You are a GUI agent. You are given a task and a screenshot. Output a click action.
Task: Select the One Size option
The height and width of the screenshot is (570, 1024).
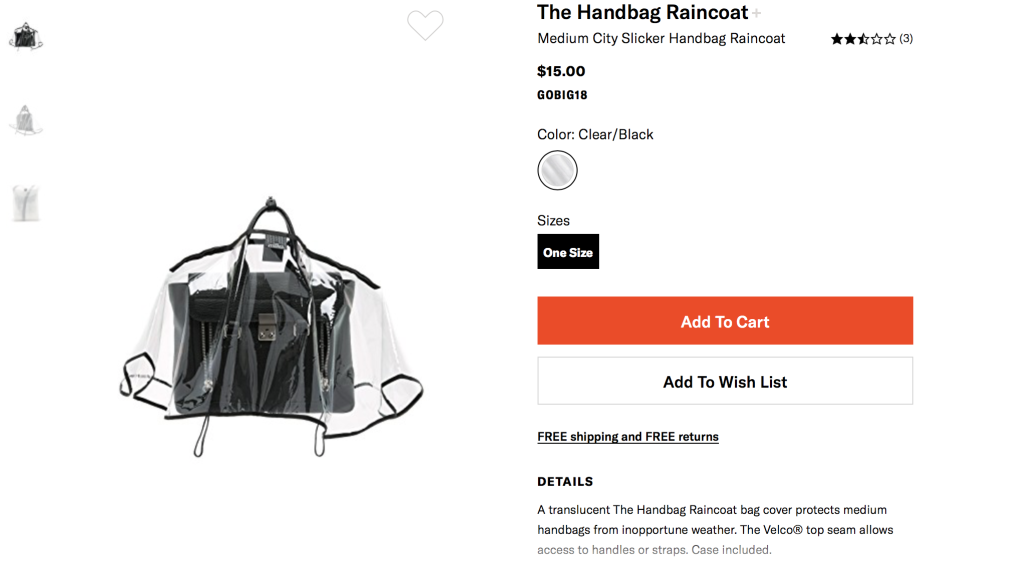pyautogui.click(x=568, y=251)
